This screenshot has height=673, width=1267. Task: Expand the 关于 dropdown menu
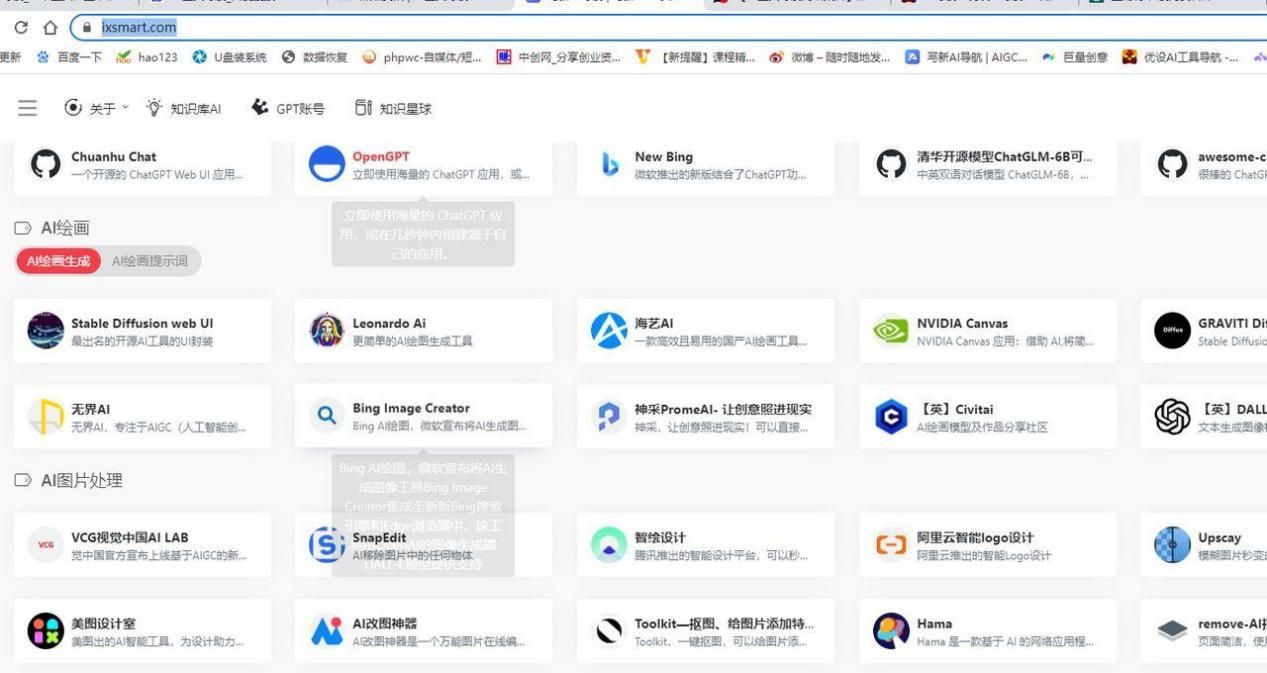coord(96,108)
